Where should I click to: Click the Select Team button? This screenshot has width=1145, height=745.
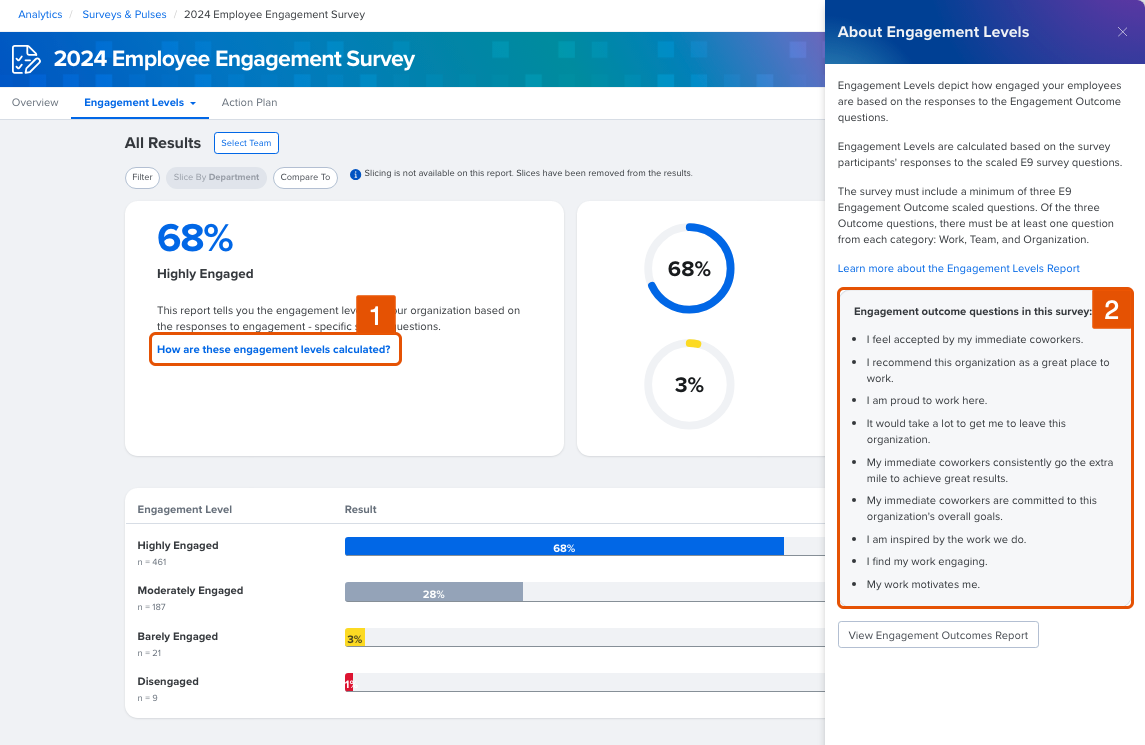click(x=246, y=143)
